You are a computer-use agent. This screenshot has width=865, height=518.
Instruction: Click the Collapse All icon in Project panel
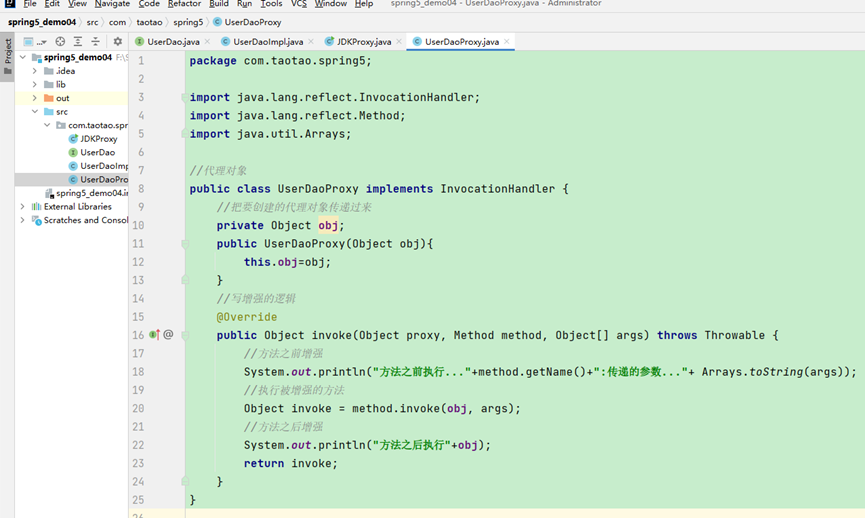point(95,41)
